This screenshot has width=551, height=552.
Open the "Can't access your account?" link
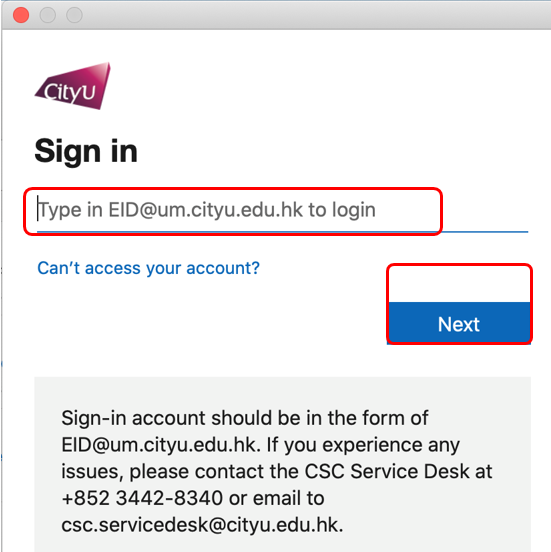(148, 268)
